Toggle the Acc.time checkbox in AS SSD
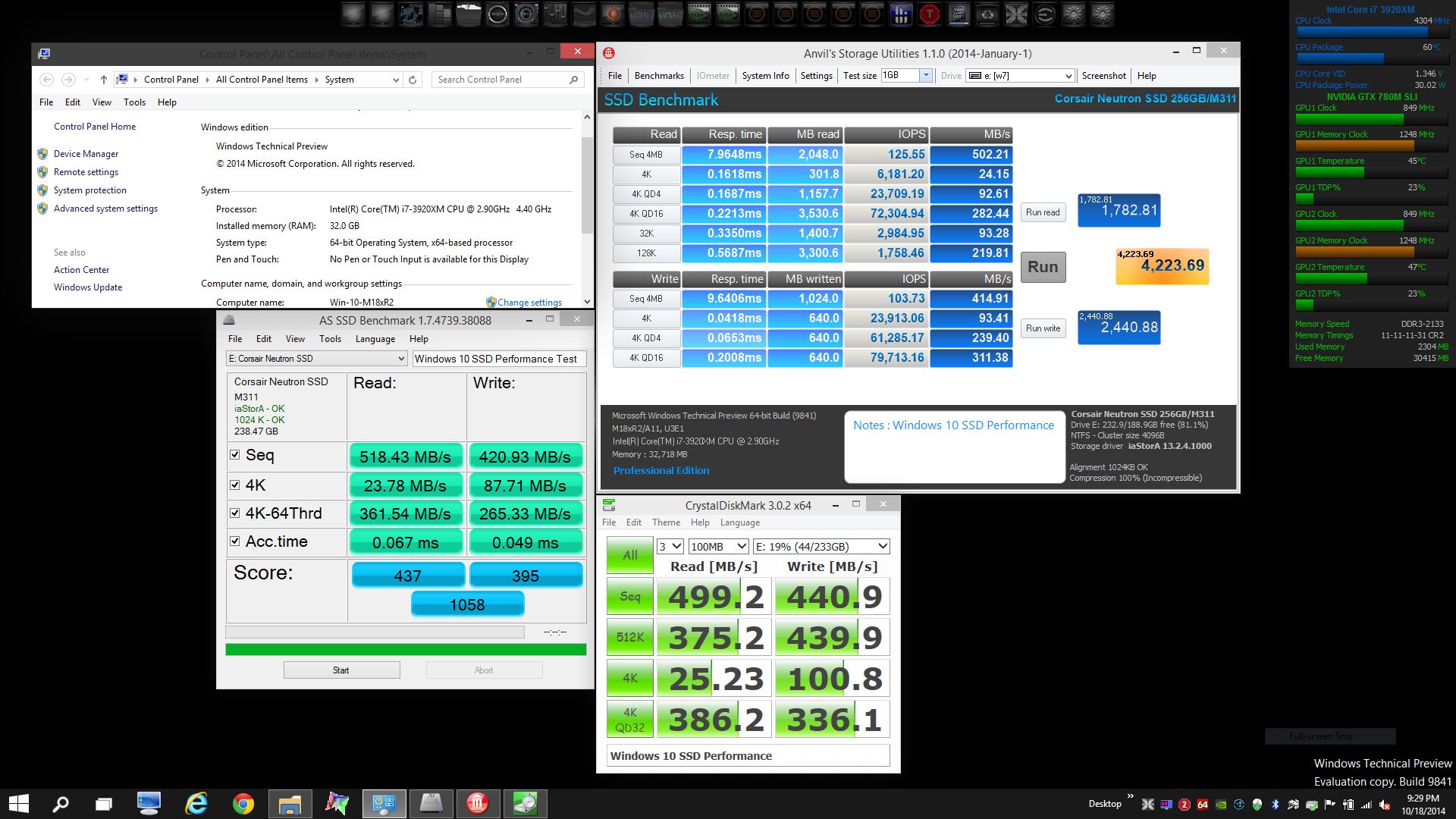Image resolution: width=1456 pixels, height=819 pixels. [235, 541]
